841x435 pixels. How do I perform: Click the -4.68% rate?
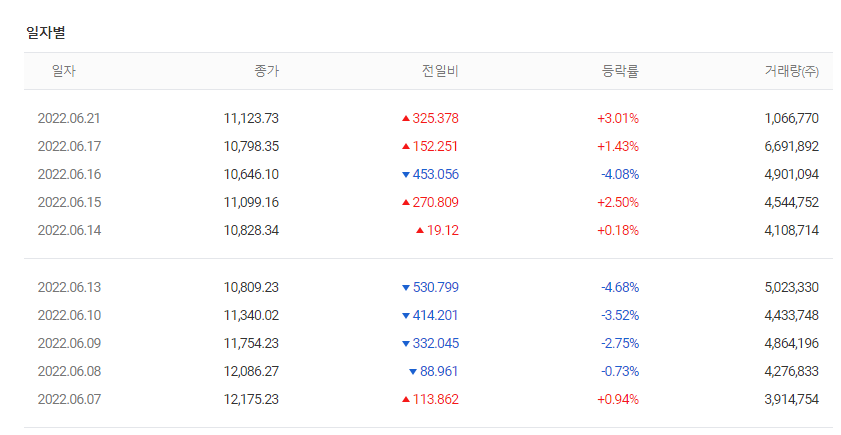[x=620, y=287]
